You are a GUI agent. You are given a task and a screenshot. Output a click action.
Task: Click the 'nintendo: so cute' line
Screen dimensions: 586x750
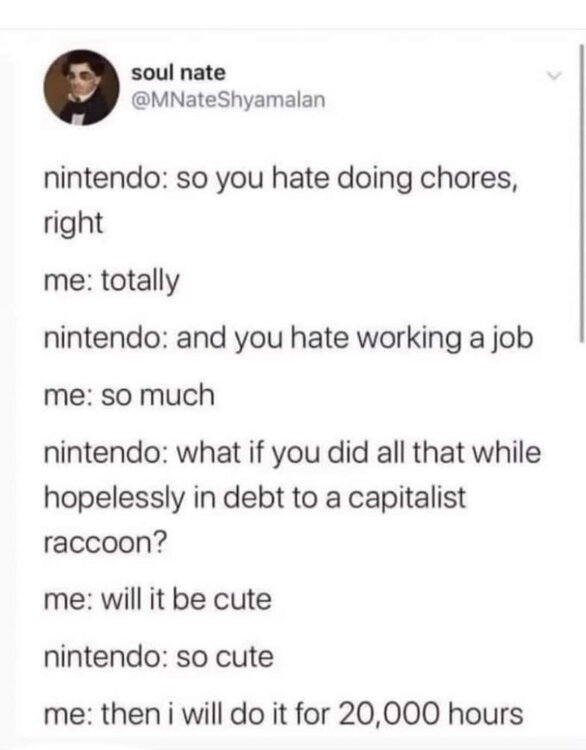pos(158,657)
